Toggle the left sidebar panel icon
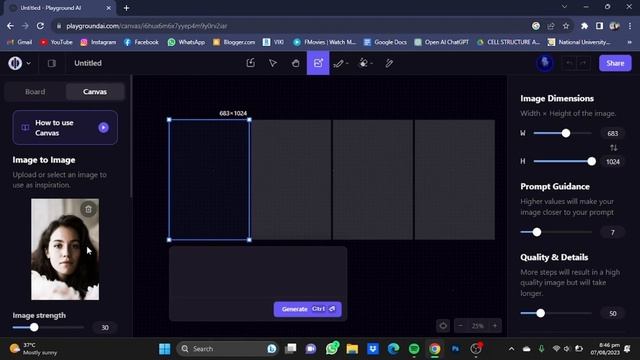Image resolution: width=640 pixels, height=360 pixels. (52, 63)
